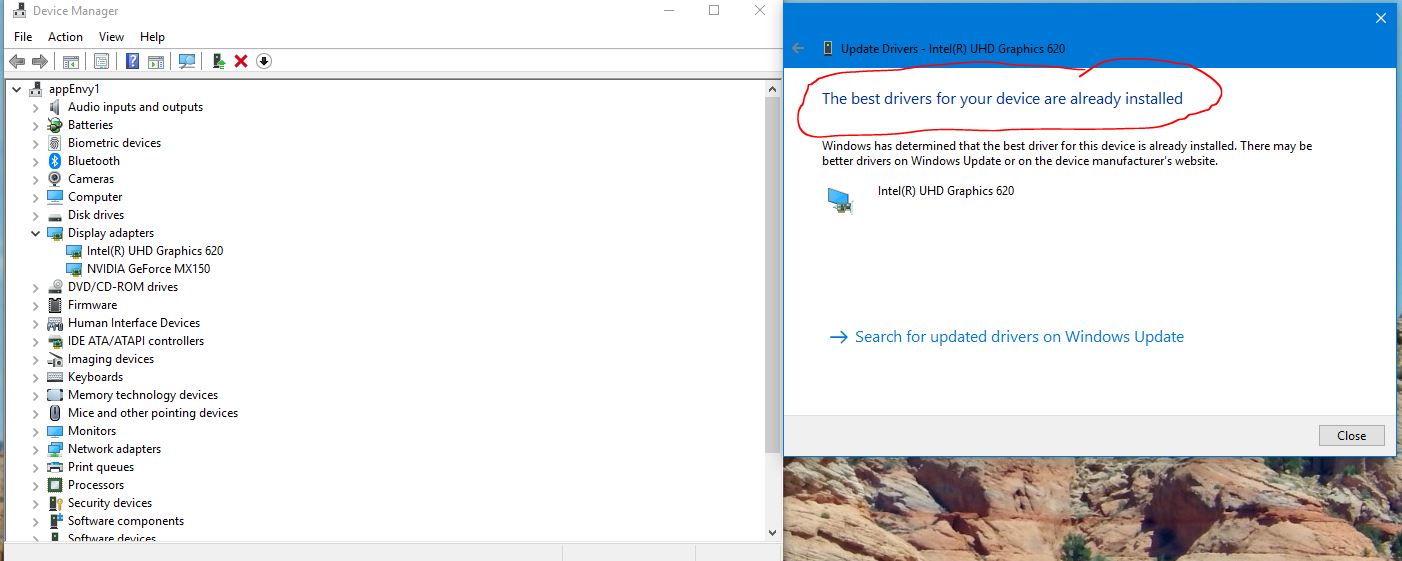Image resolution: width=1402 pixels, height=561 pixels.
Task: Select the Firmware label in the tree
Action: pyautogui.click(x=92, y=305)
